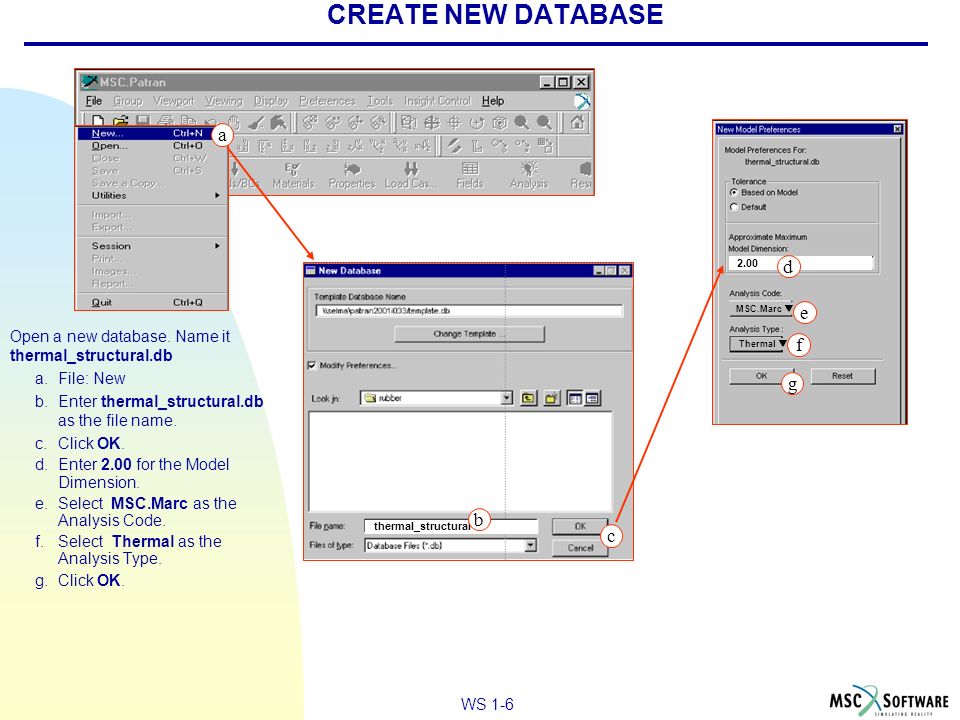Image resolution: width=960 pixels, height=720 pixels.
Task: Toggle the Modify Preferences checkbox
Action: coord(311,366)
